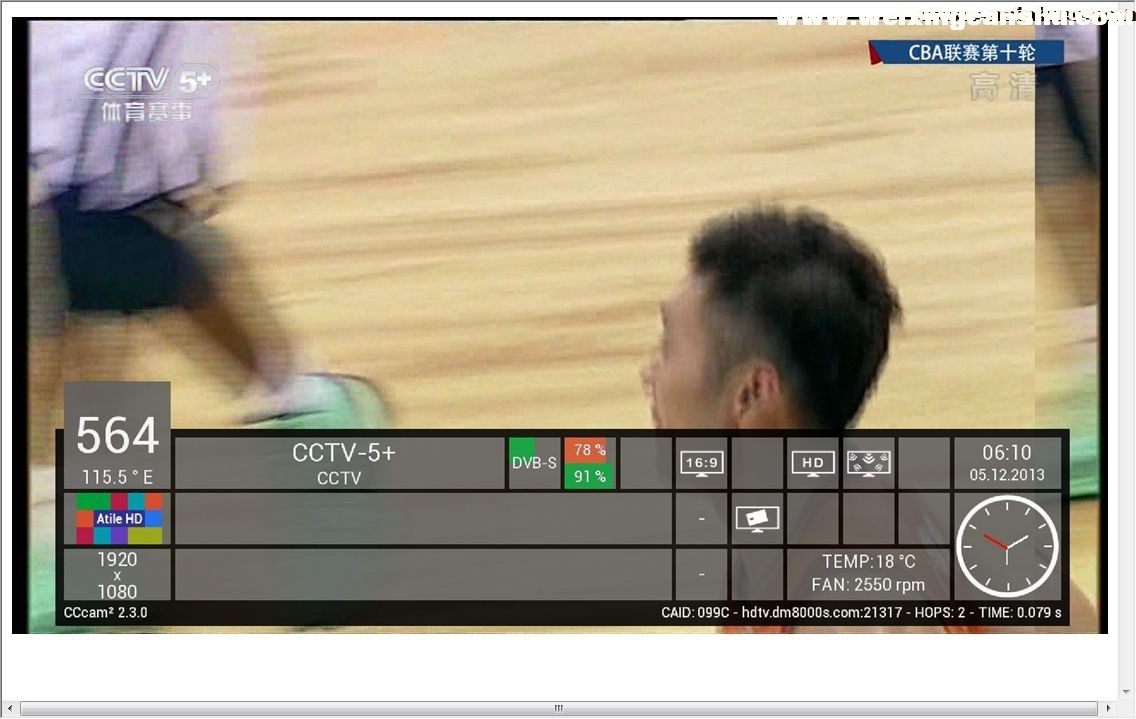
Task: Click the horizontal scrollbar thumb
Action: pos(559,708)
